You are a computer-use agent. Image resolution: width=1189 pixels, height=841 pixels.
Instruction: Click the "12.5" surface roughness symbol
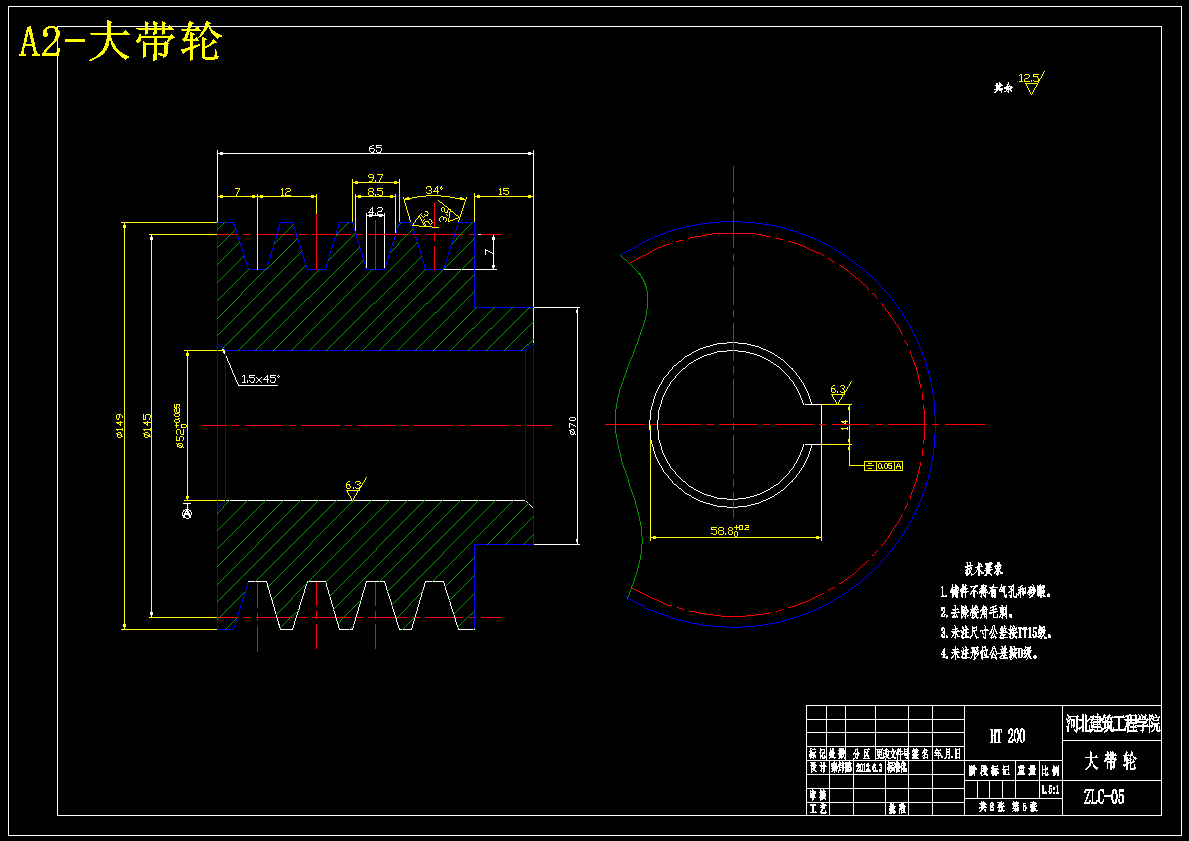tap(1031, 82)
